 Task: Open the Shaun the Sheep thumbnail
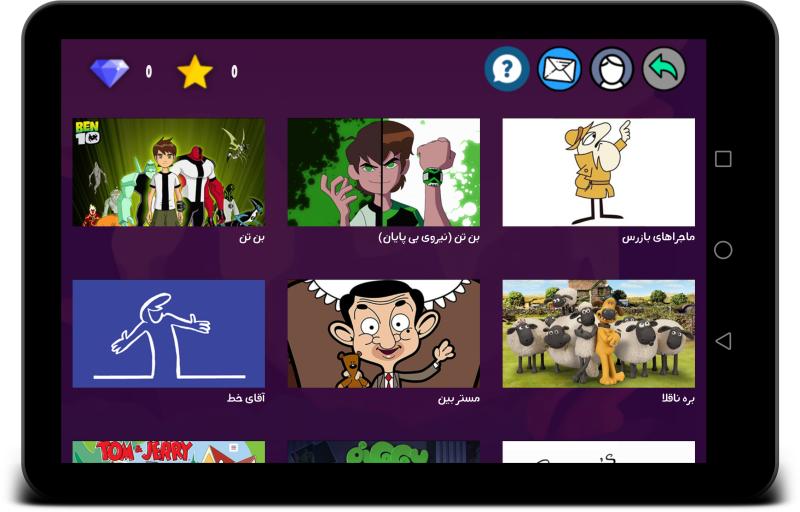(x=598, y=334)
